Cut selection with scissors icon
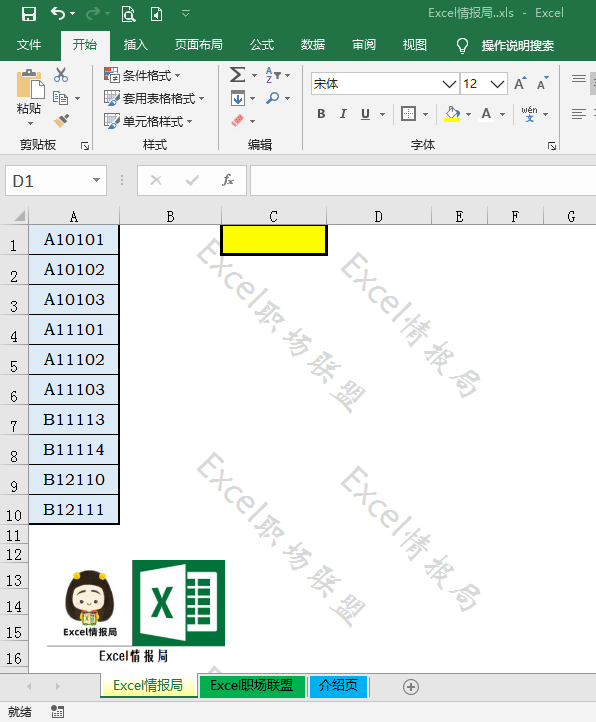Image resolution: width=596 pixels, height=722 pixels. tap(61, 75)
